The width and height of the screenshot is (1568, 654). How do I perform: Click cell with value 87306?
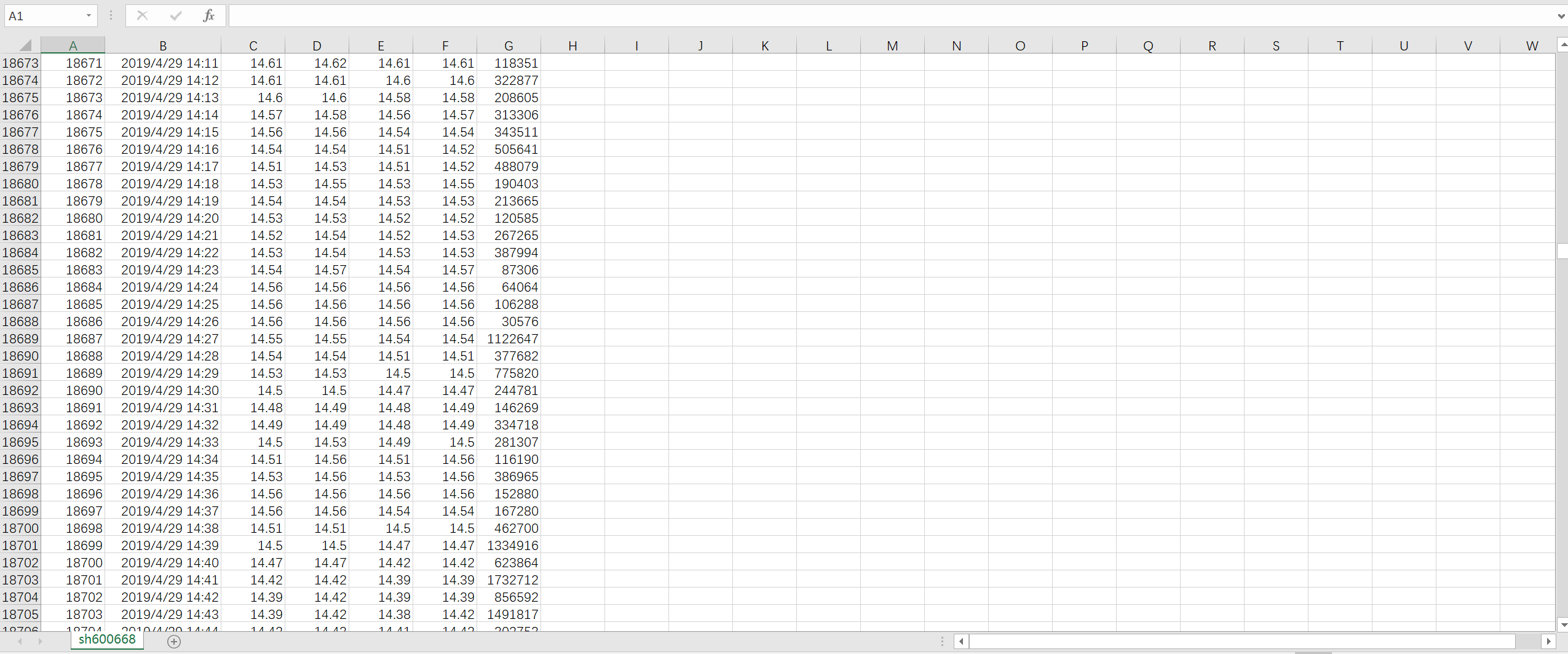tap(509, 269)
